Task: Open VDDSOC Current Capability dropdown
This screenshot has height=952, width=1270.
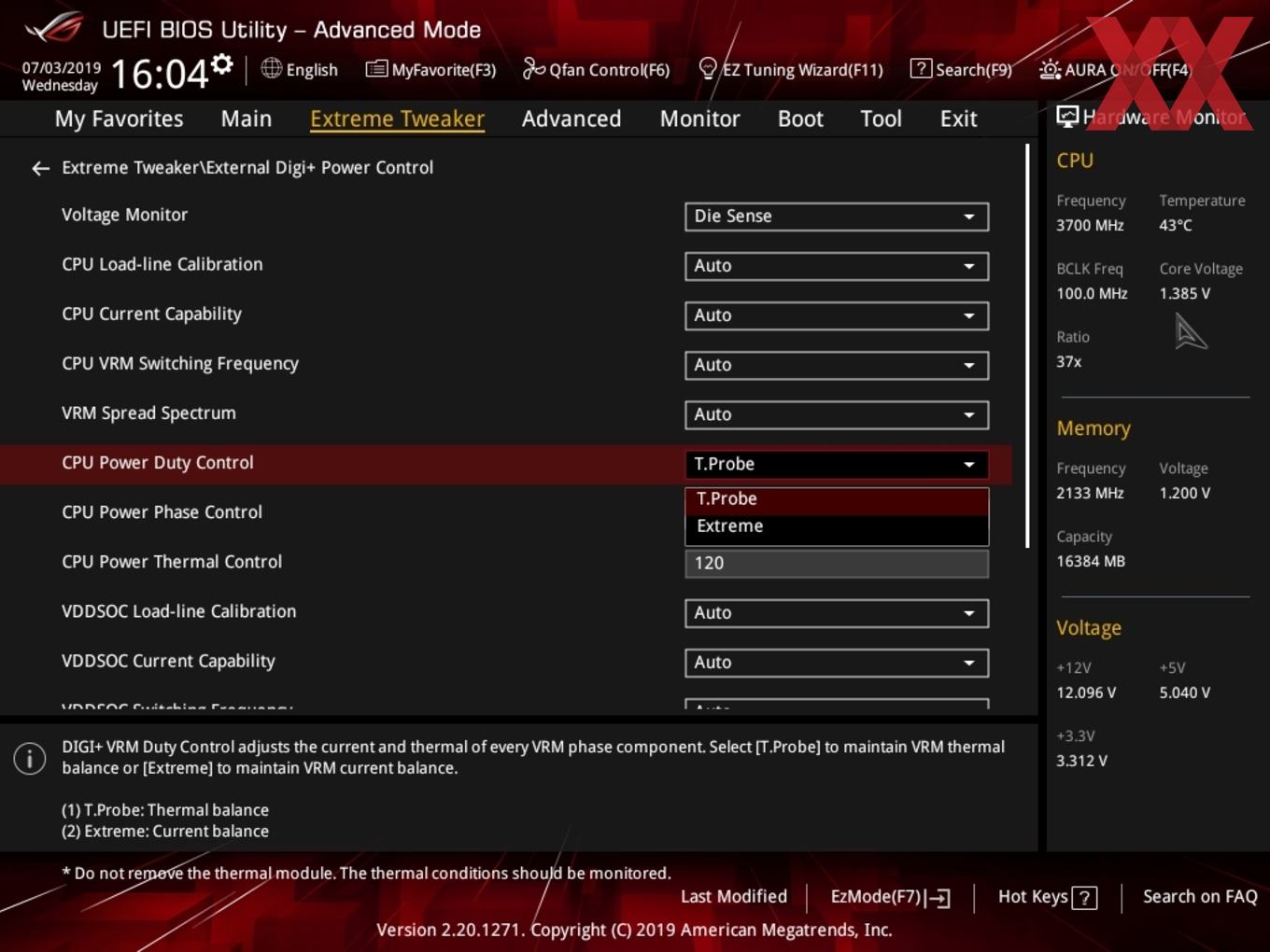Action: pos(837,663)
